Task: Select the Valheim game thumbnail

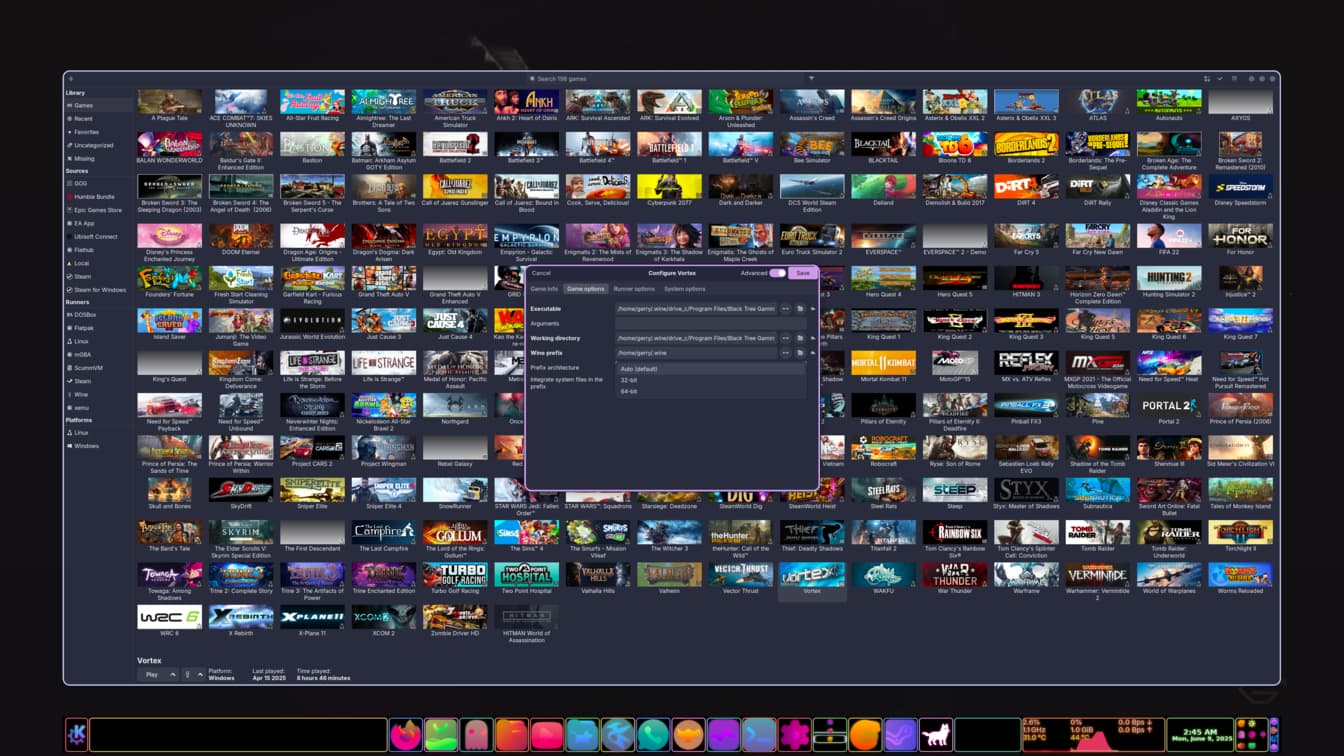Action: click(669, 574)
